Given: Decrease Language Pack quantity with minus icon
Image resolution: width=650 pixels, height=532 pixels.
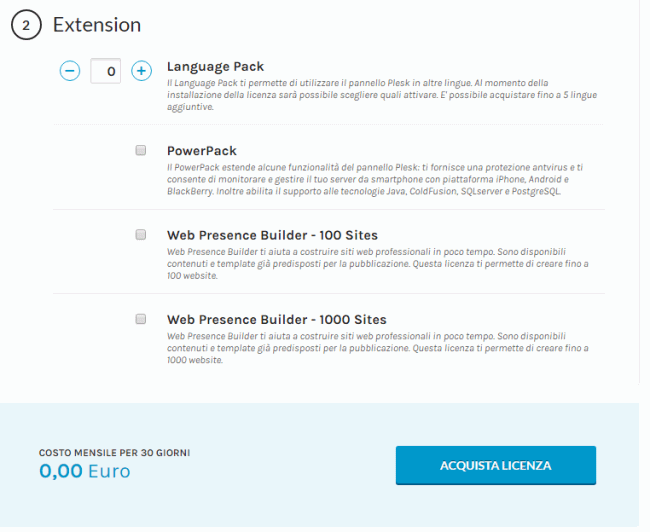Looking at the screenshot, I should [x=70, y=71].
